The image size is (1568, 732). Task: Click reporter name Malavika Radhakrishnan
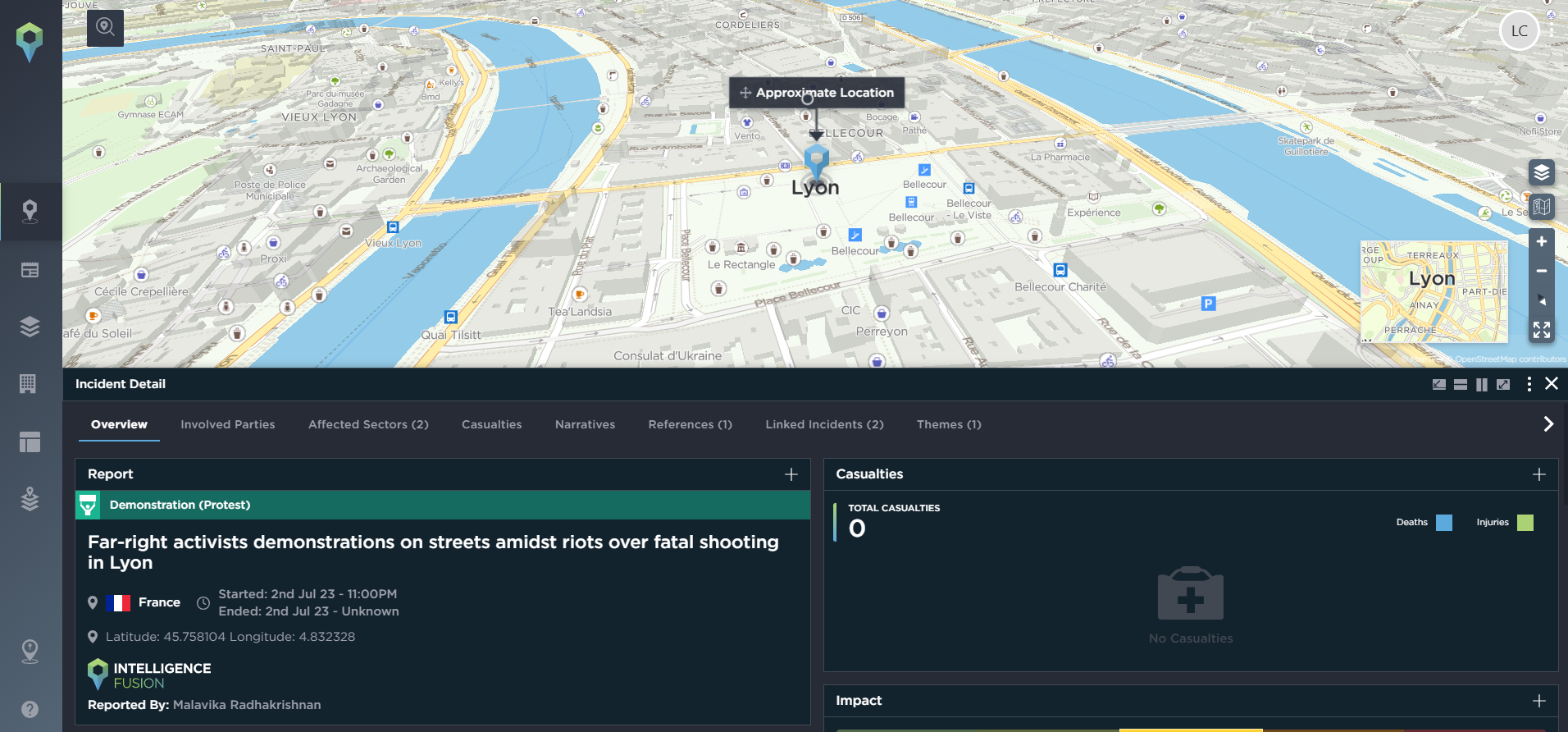point(247,705)
